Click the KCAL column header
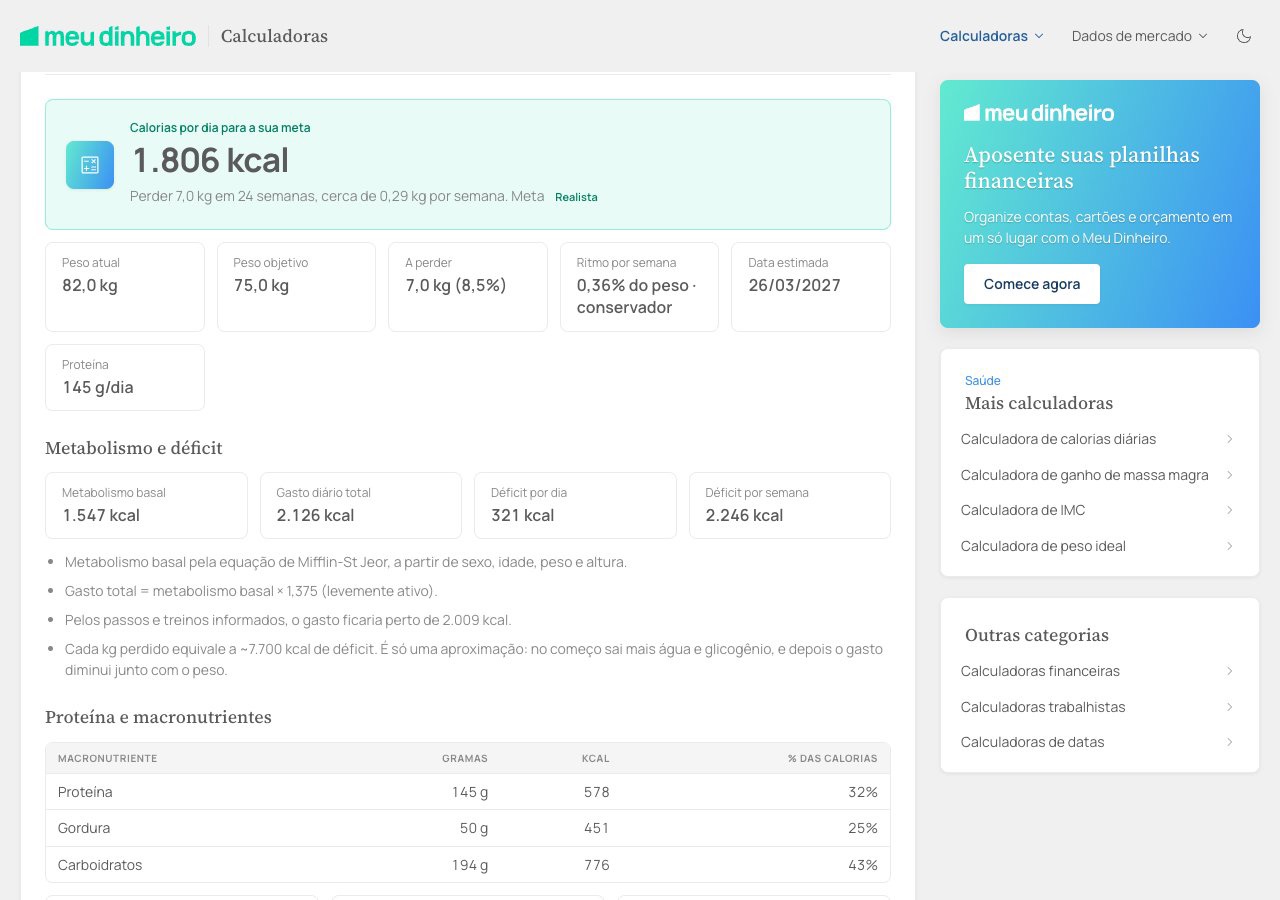Viewport: 1280px width, 900px height. click(596, 758)
